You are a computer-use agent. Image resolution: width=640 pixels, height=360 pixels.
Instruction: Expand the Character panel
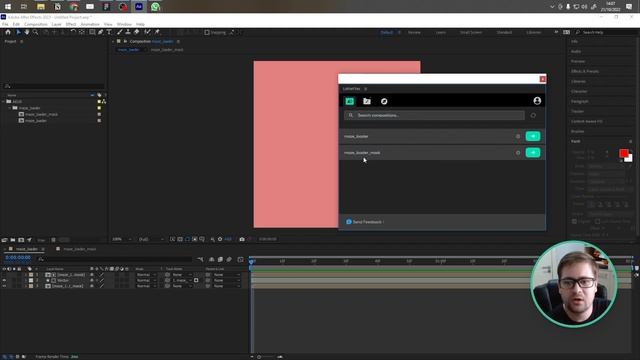point(579,91)
